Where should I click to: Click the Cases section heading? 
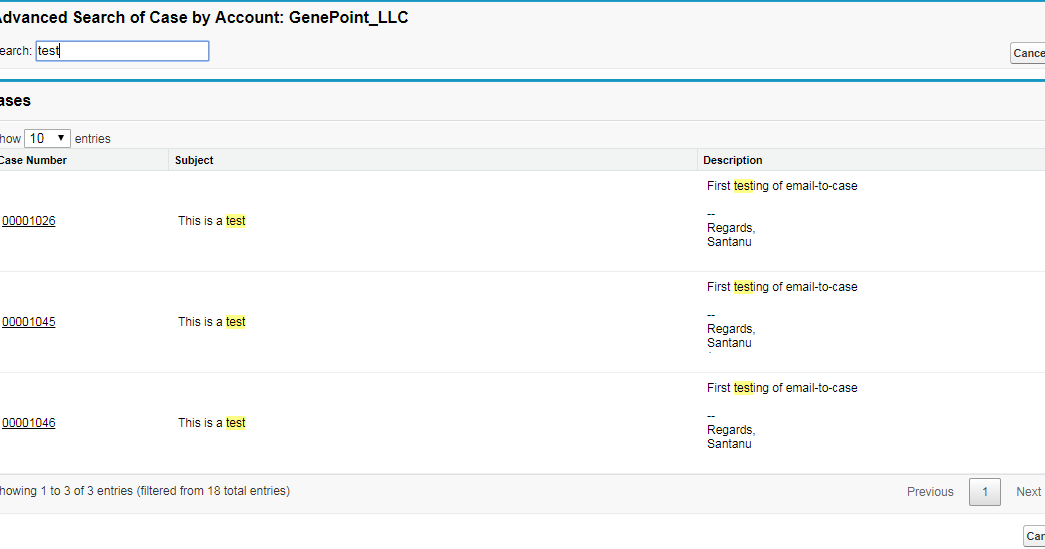(15, 101)
